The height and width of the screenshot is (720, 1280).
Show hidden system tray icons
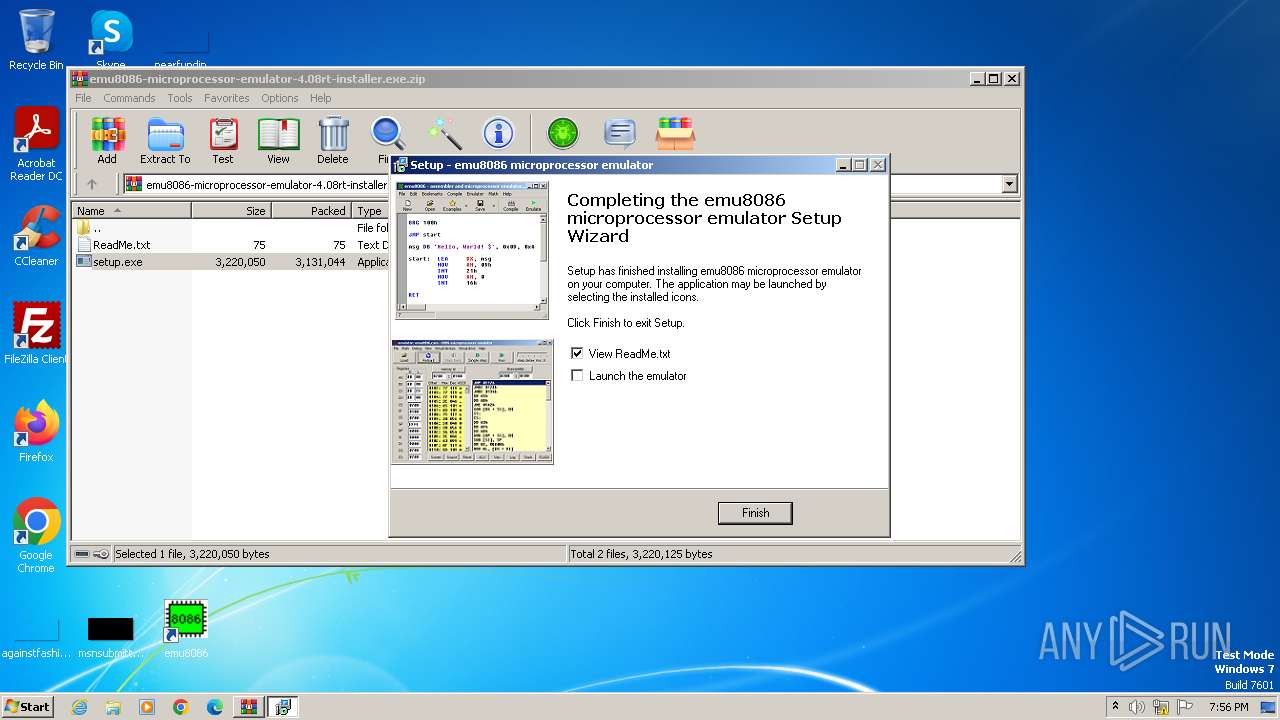(1116, 707)
